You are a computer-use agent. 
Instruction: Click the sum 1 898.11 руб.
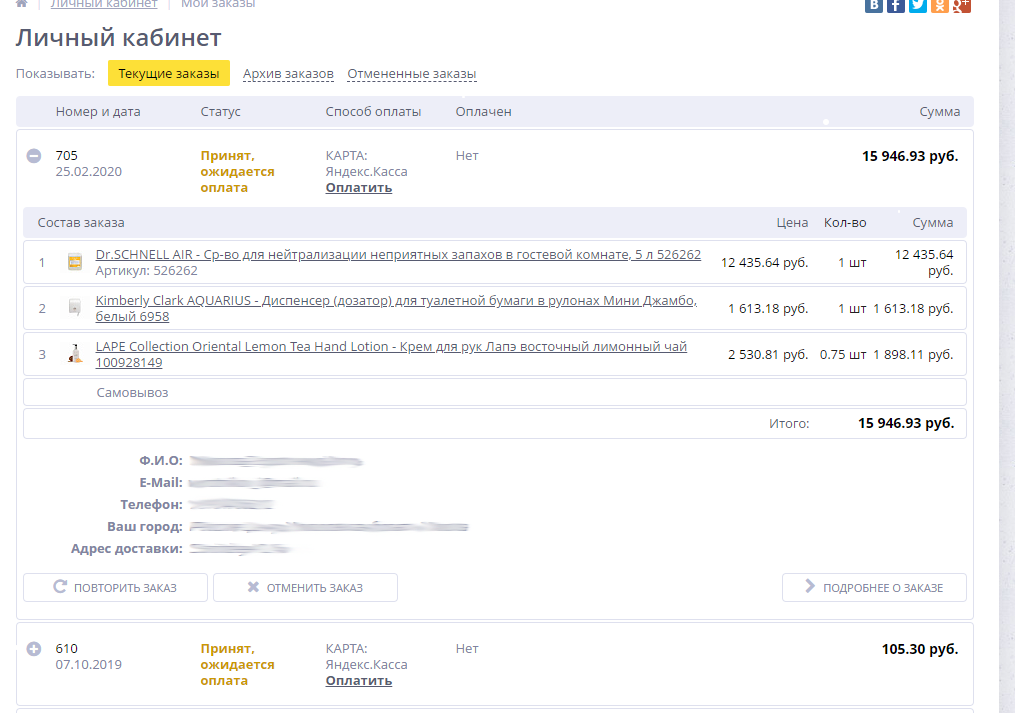913,354
